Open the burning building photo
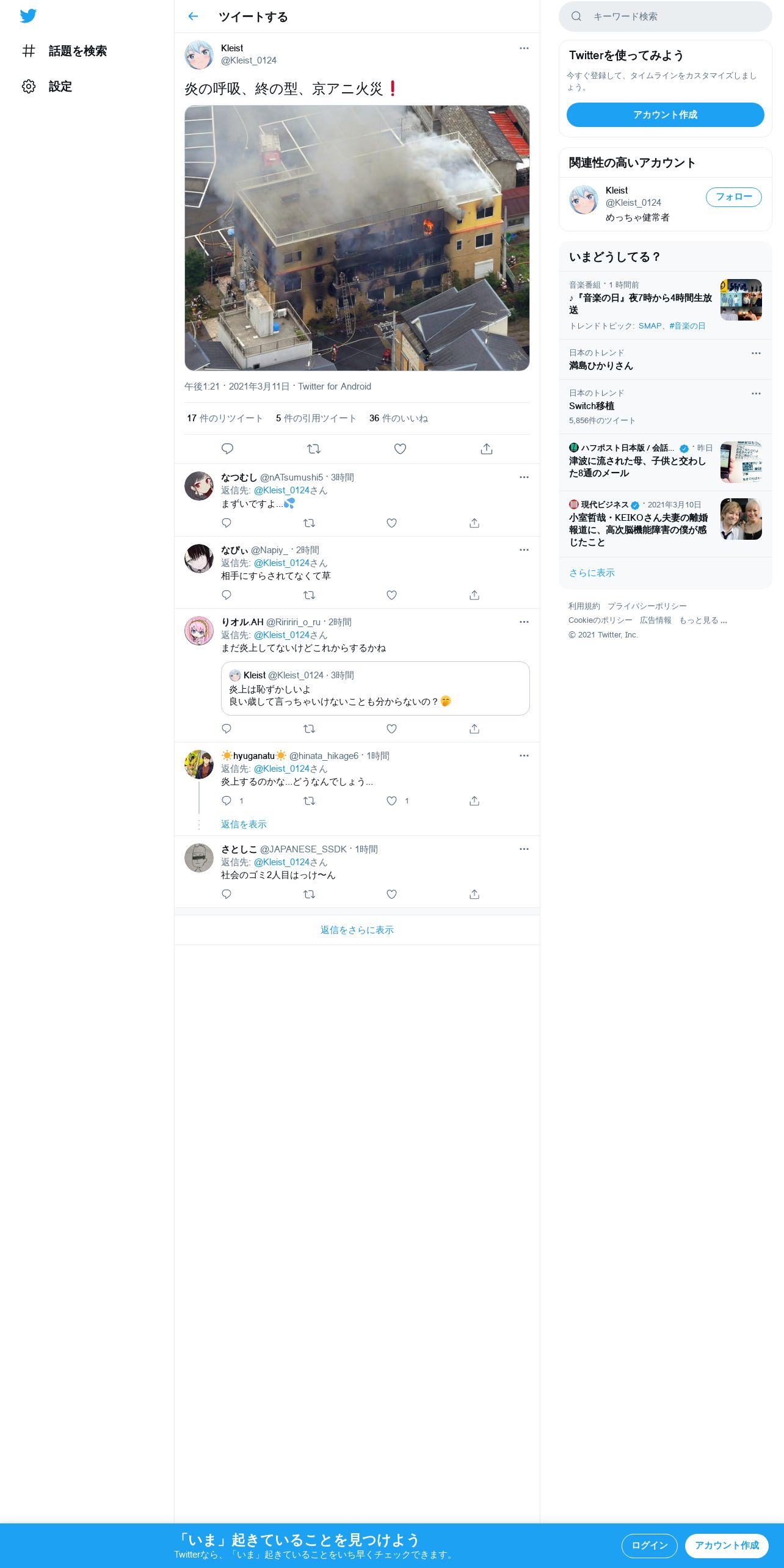This screenshot has width=784, height=1568. 357,238
